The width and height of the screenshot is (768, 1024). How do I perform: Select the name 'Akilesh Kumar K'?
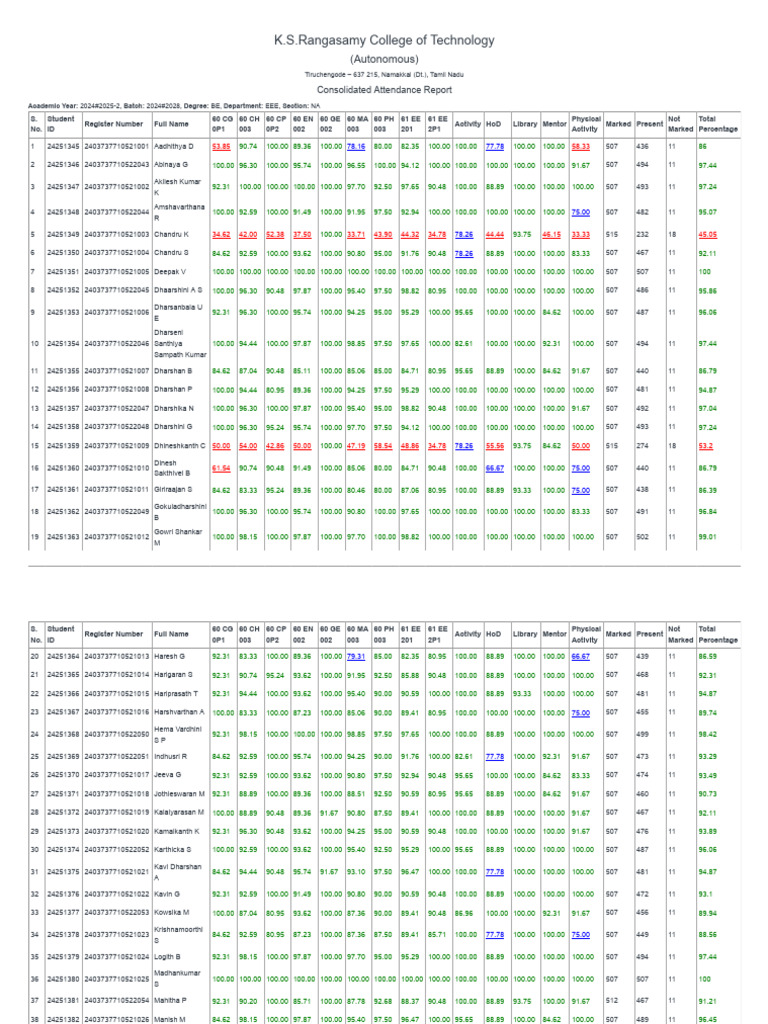[x=178, y=187]
